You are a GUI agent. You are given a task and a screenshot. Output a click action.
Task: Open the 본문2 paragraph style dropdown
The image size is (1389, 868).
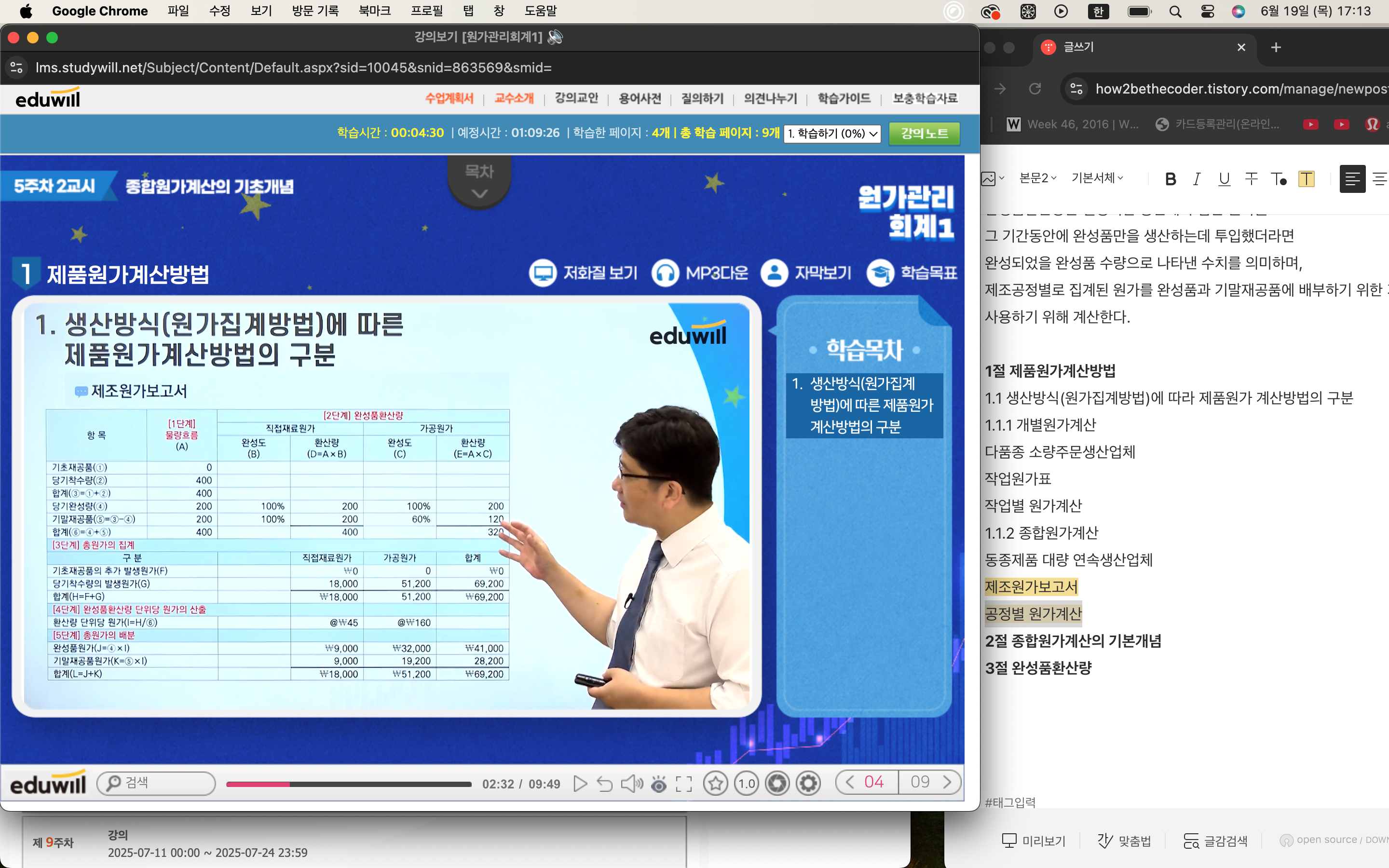click(1037, 178)
